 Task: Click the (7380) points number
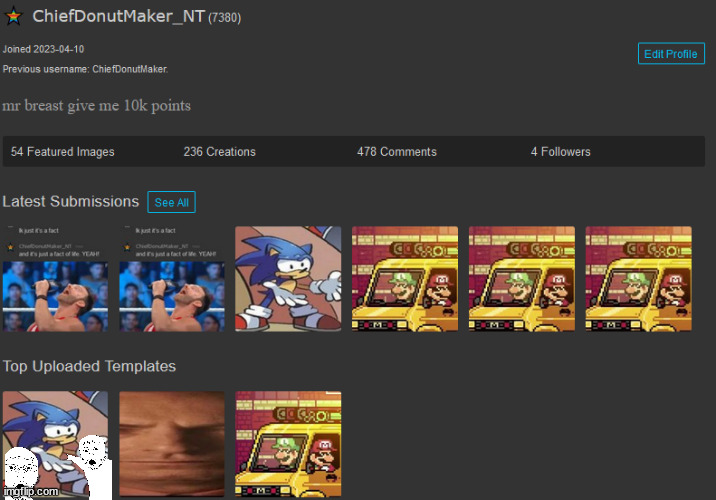click(x=225, y=18)
